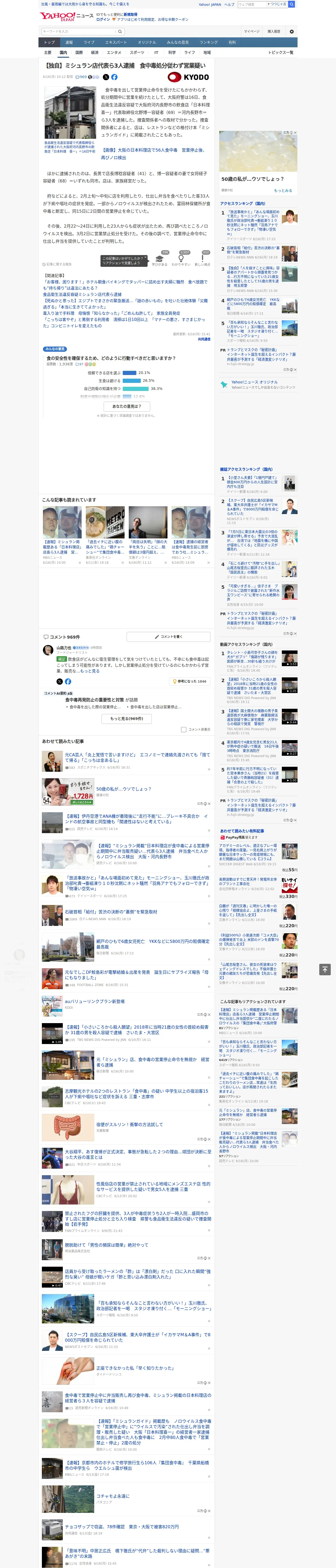Image resolution: width=336 pixels, height=1568 pixels.
Task: Click the keyword search magnifier icon
Action: pos(120,32)
